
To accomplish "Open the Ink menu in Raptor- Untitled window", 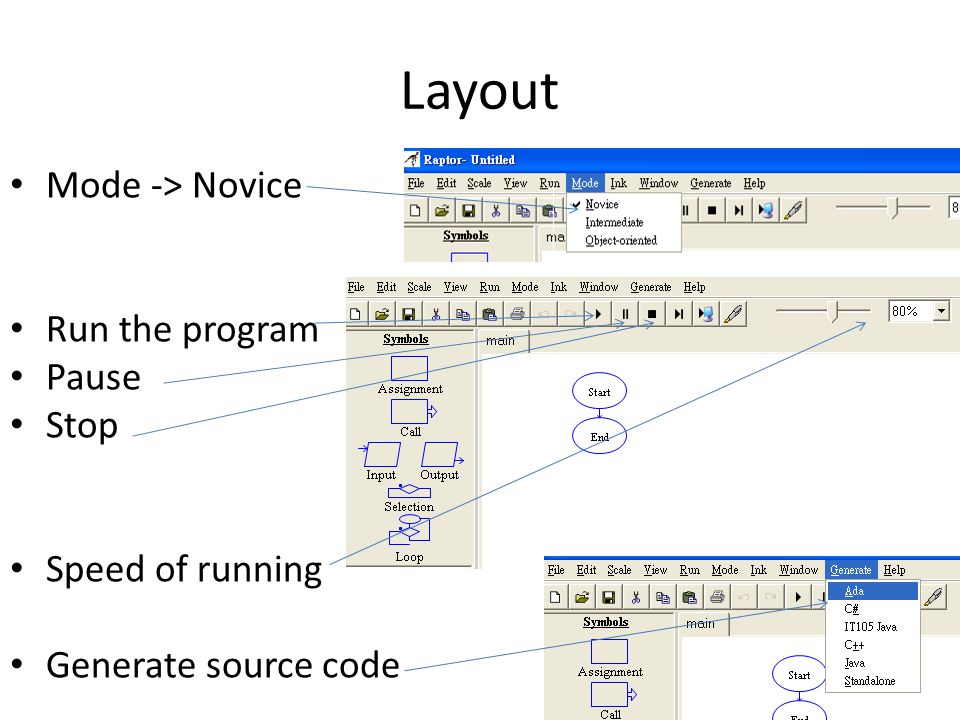I will tap(618, 183).
